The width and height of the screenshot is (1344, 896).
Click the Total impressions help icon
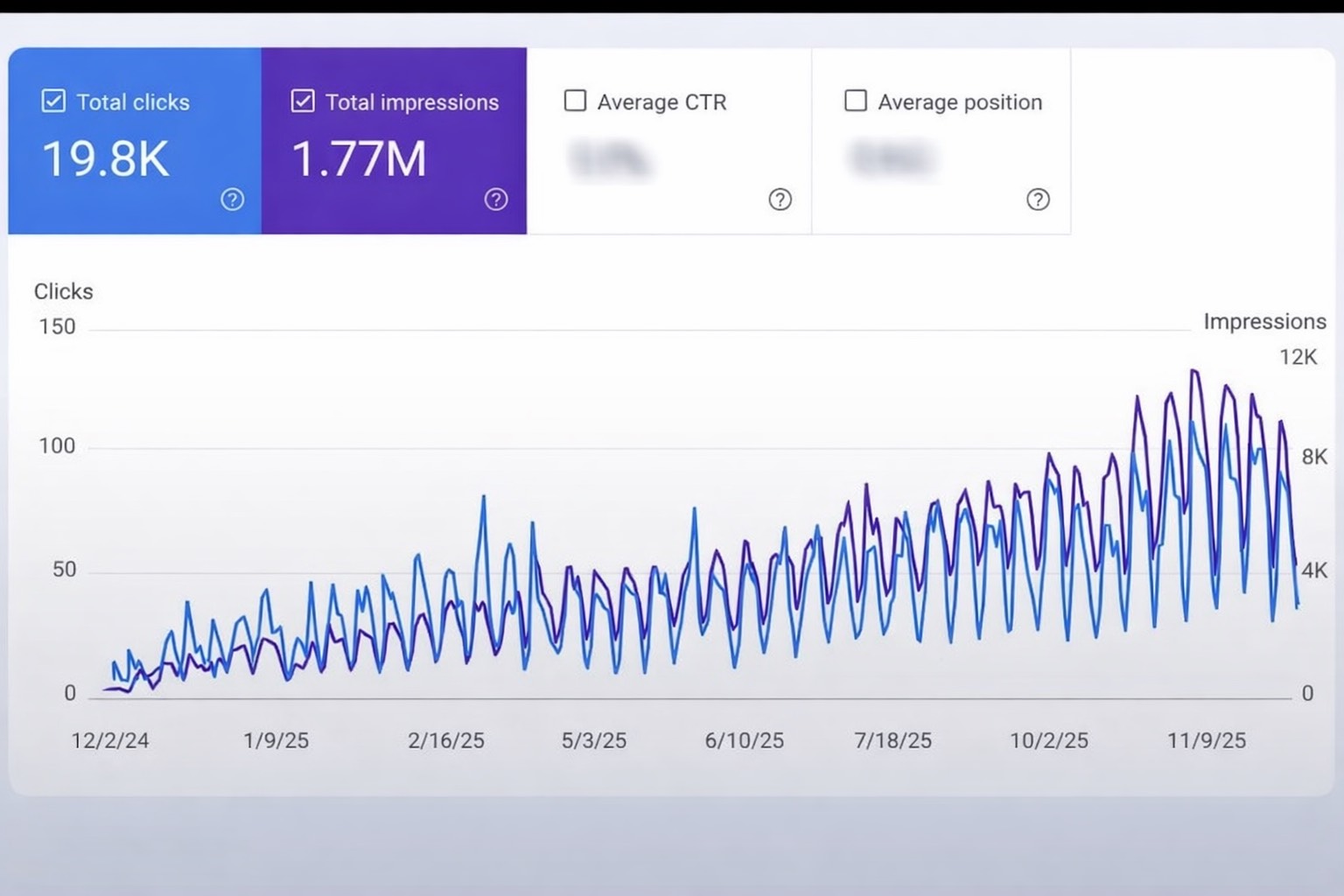(x=495, y=199)
